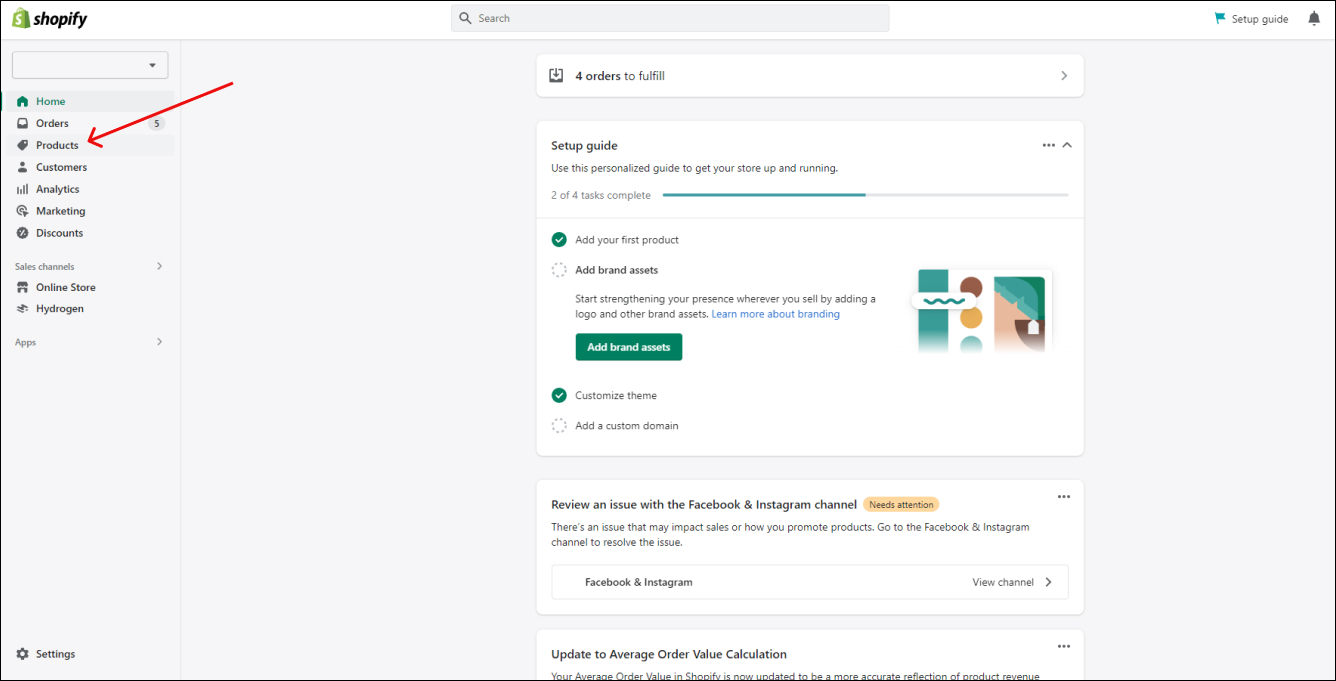Click the Orders inbox icon
This screenshot has width=1336, height=681.
(x=23, y=123)
